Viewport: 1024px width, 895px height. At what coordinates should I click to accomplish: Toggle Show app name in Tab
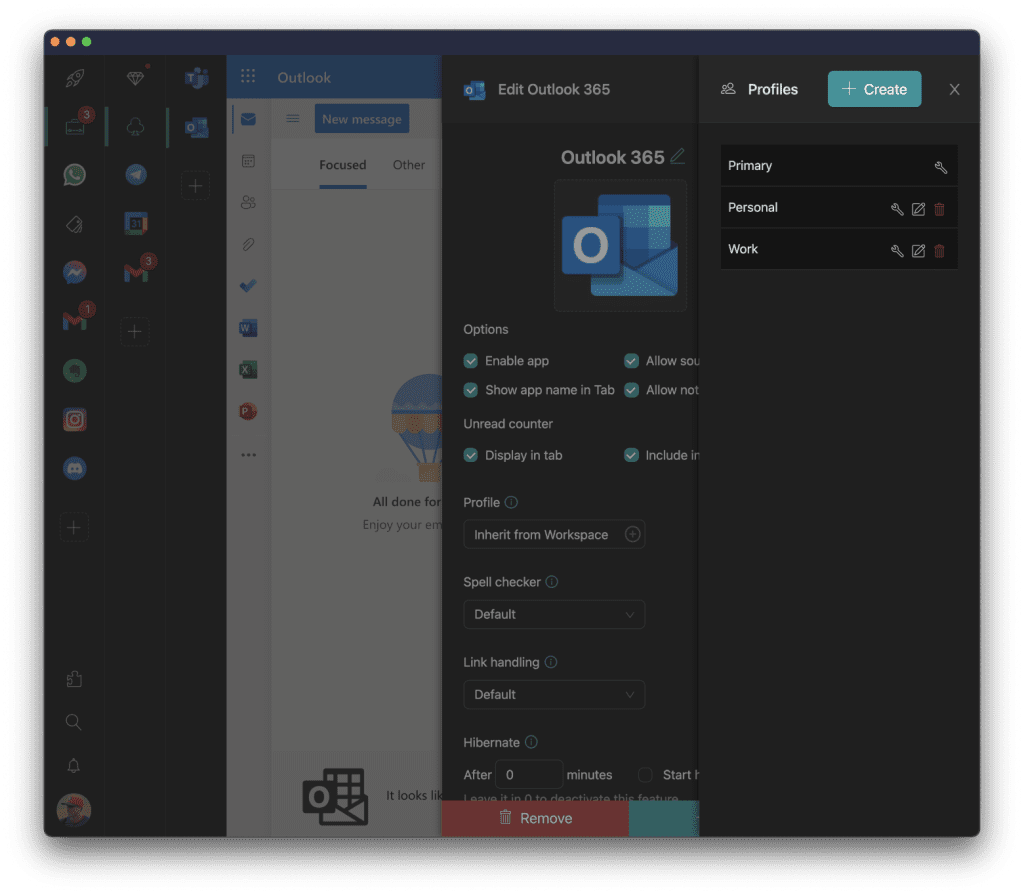(470, 390)
